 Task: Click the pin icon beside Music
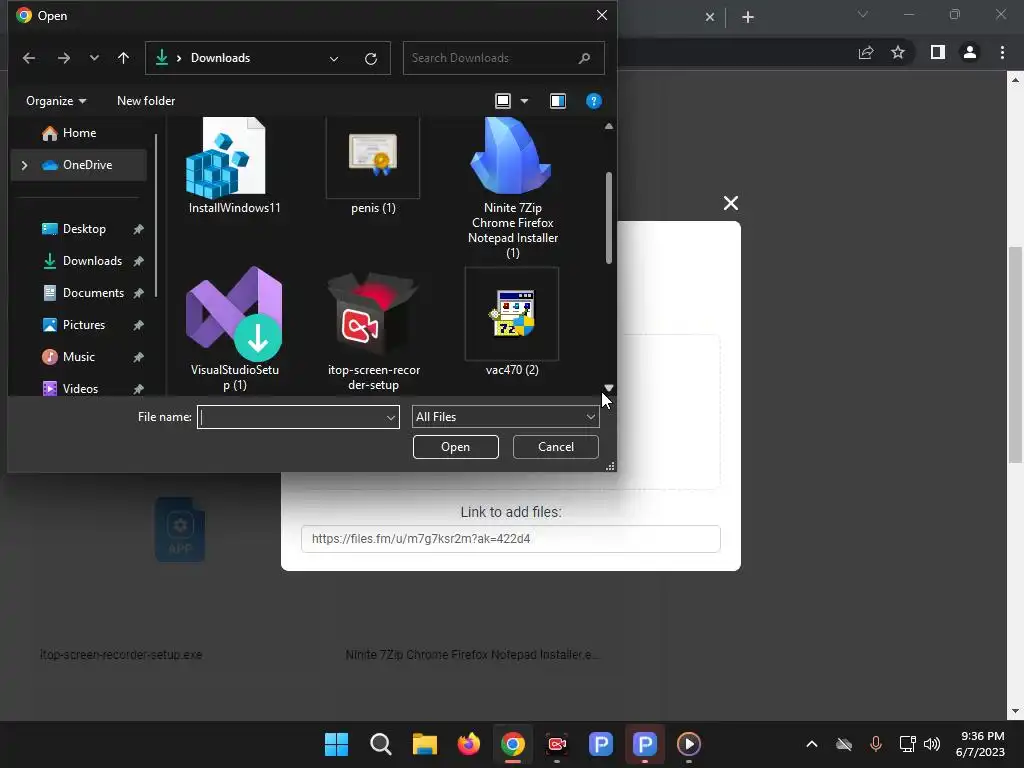(138, 357)
